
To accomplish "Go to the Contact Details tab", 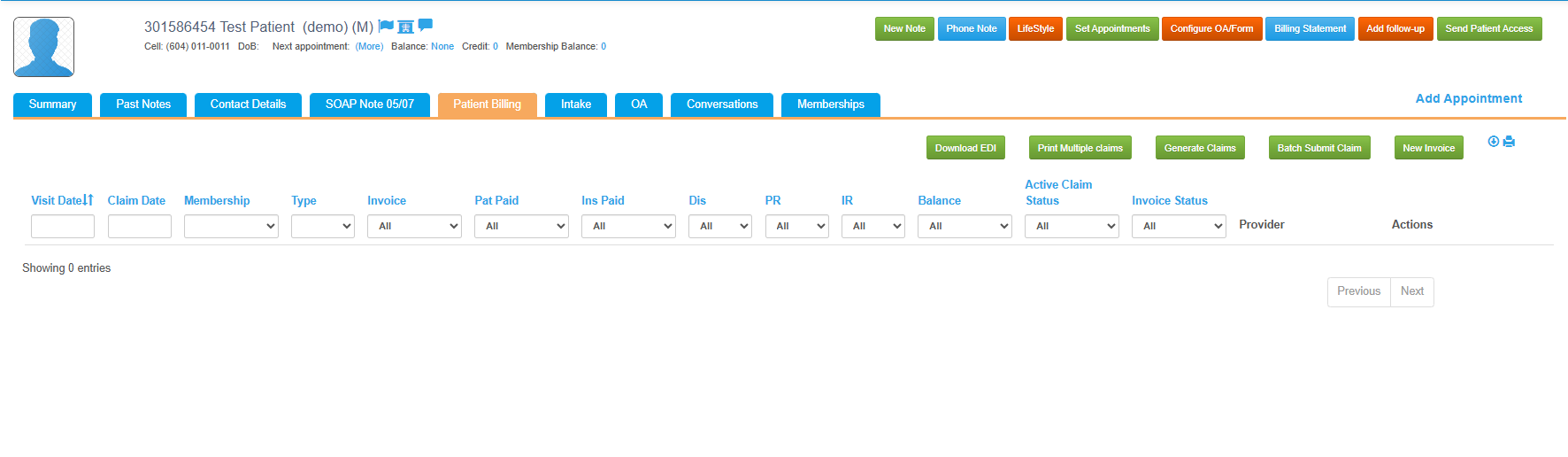I will 248,105.
